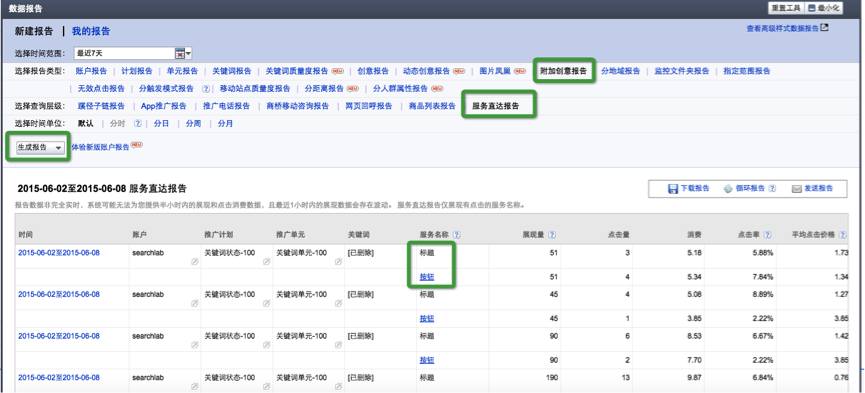Screen dimensions: 865x393
Task: Set time unit to 默认
Action: tap(86, 124)
